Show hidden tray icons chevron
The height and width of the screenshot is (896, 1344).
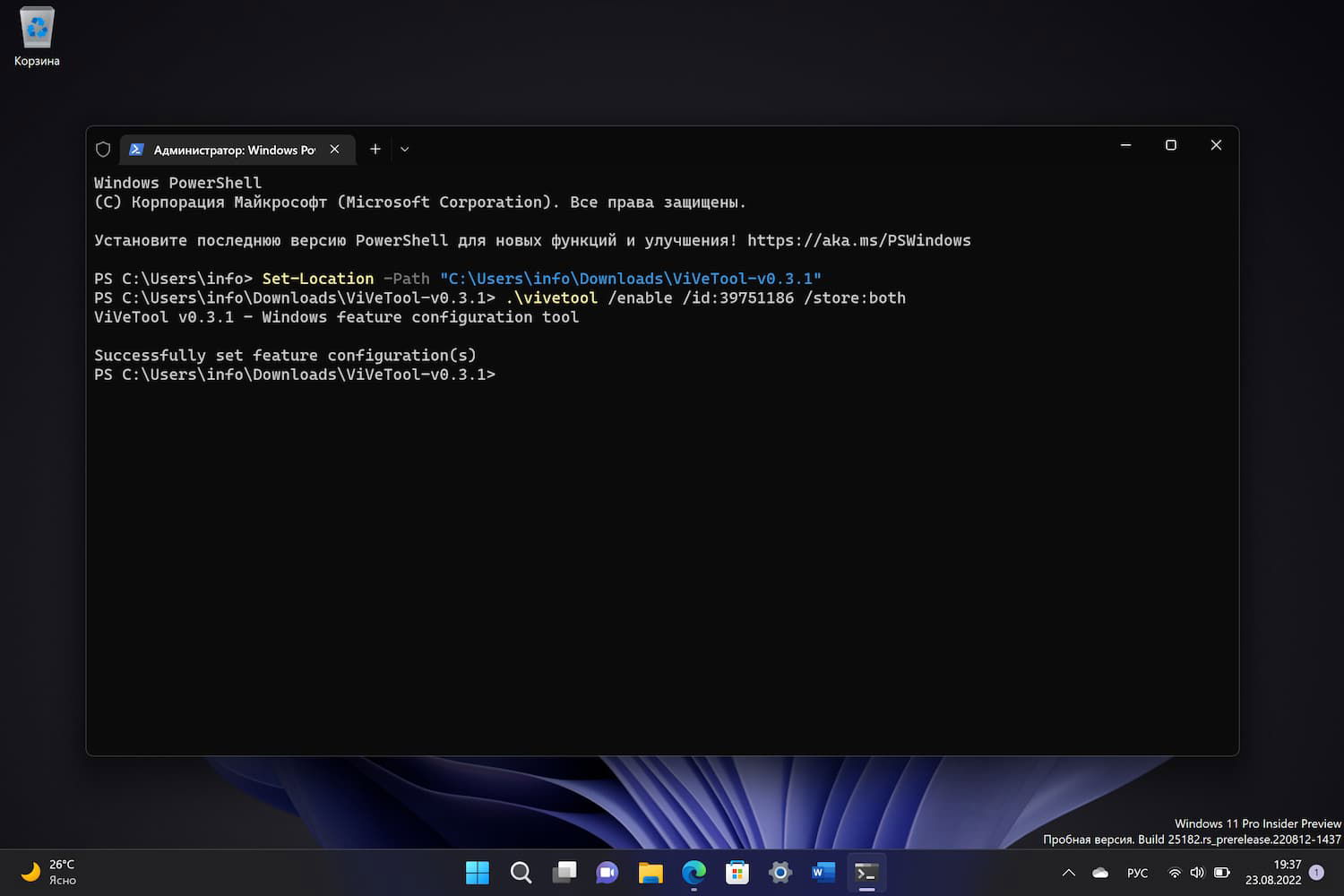[1069, 873]
